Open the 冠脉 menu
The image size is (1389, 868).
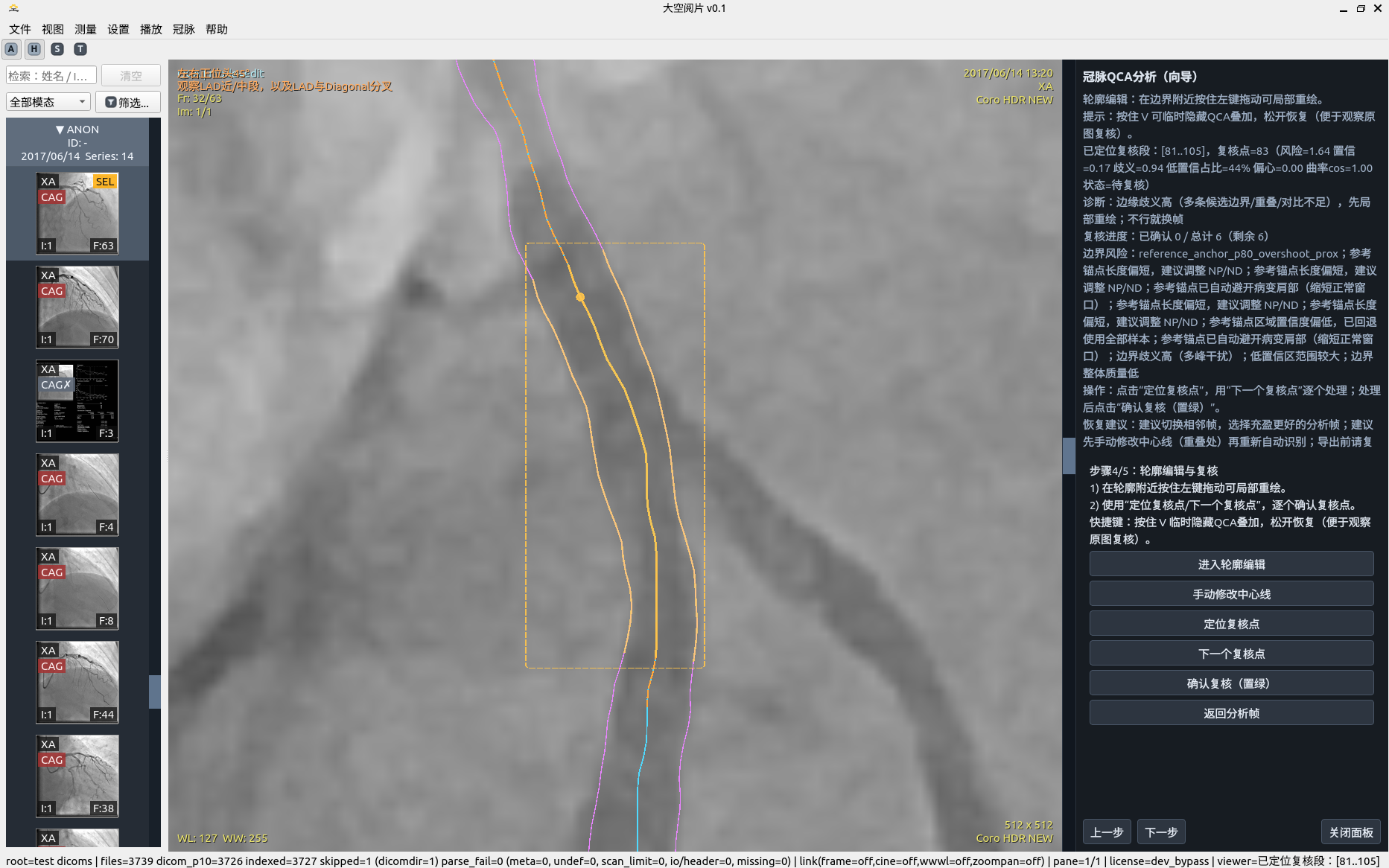click(x=183, y=29)
